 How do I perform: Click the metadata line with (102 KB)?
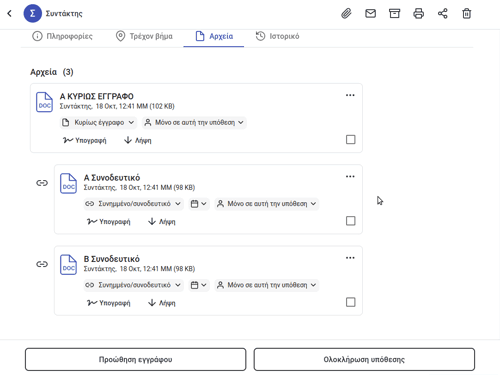117,106
